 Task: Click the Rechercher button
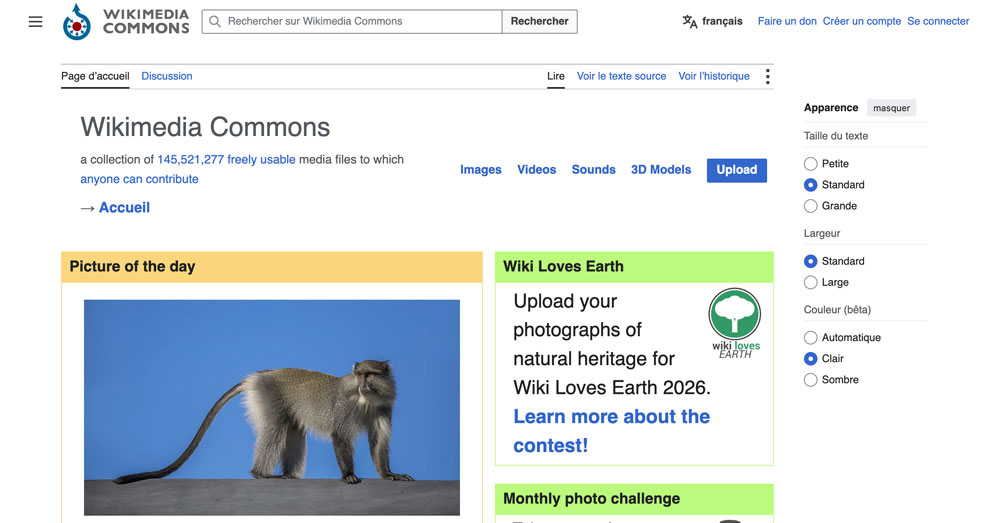[x=540, y=21]
